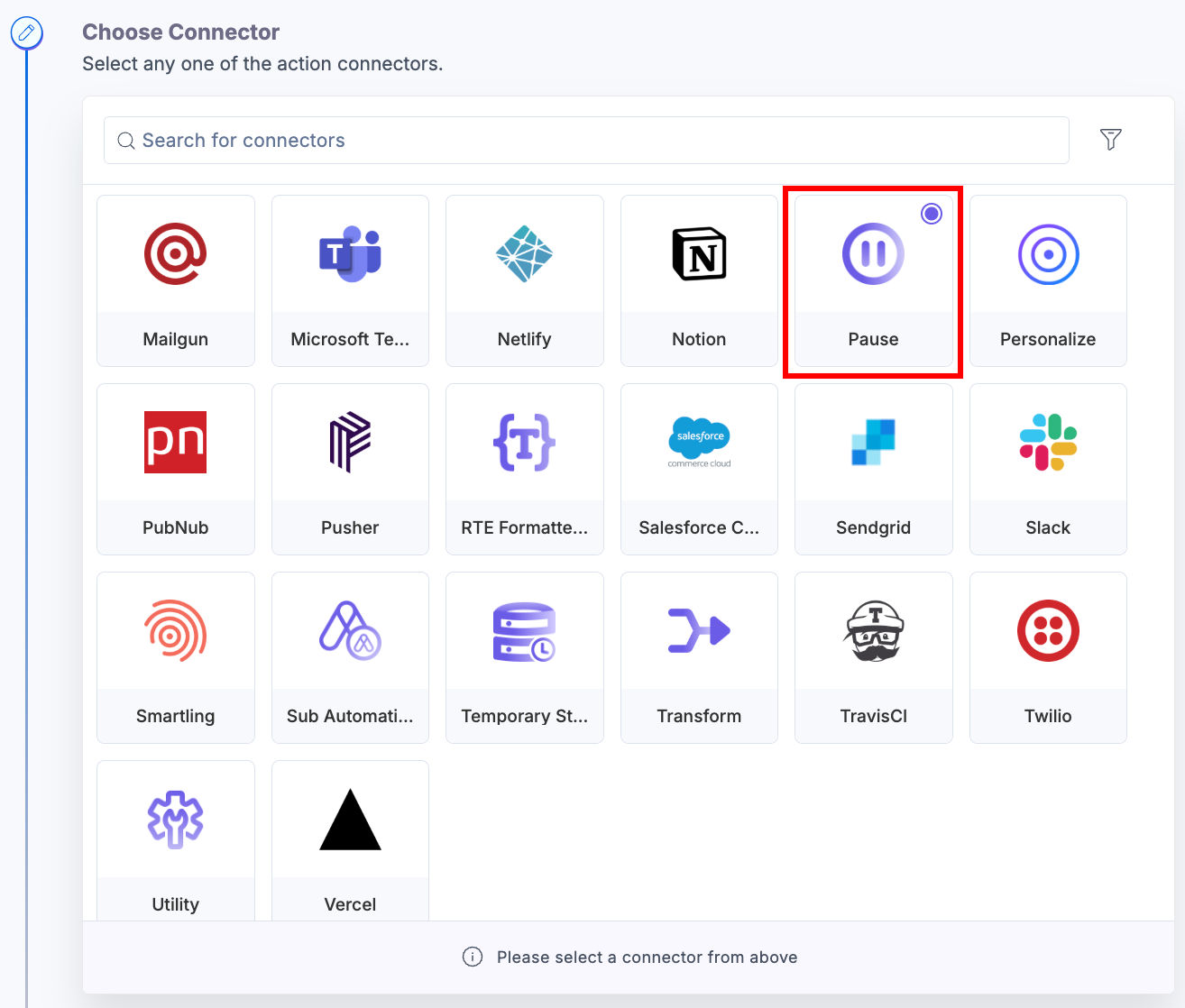Select the Notion connector icon
The width and height of the screenshot is (1185, 1008).
tap(699, 254)
